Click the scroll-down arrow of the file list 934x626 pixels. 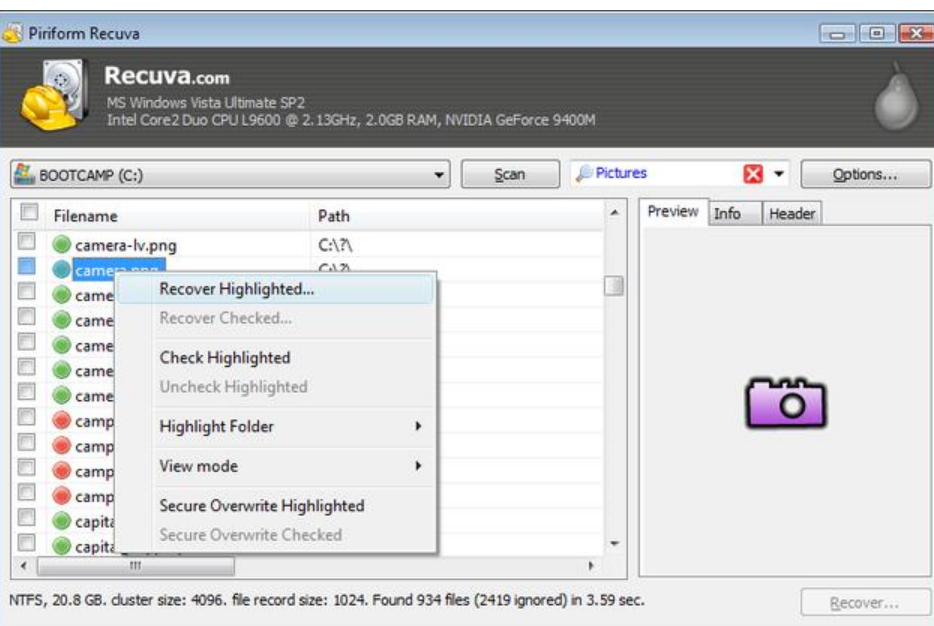[614, 544]
